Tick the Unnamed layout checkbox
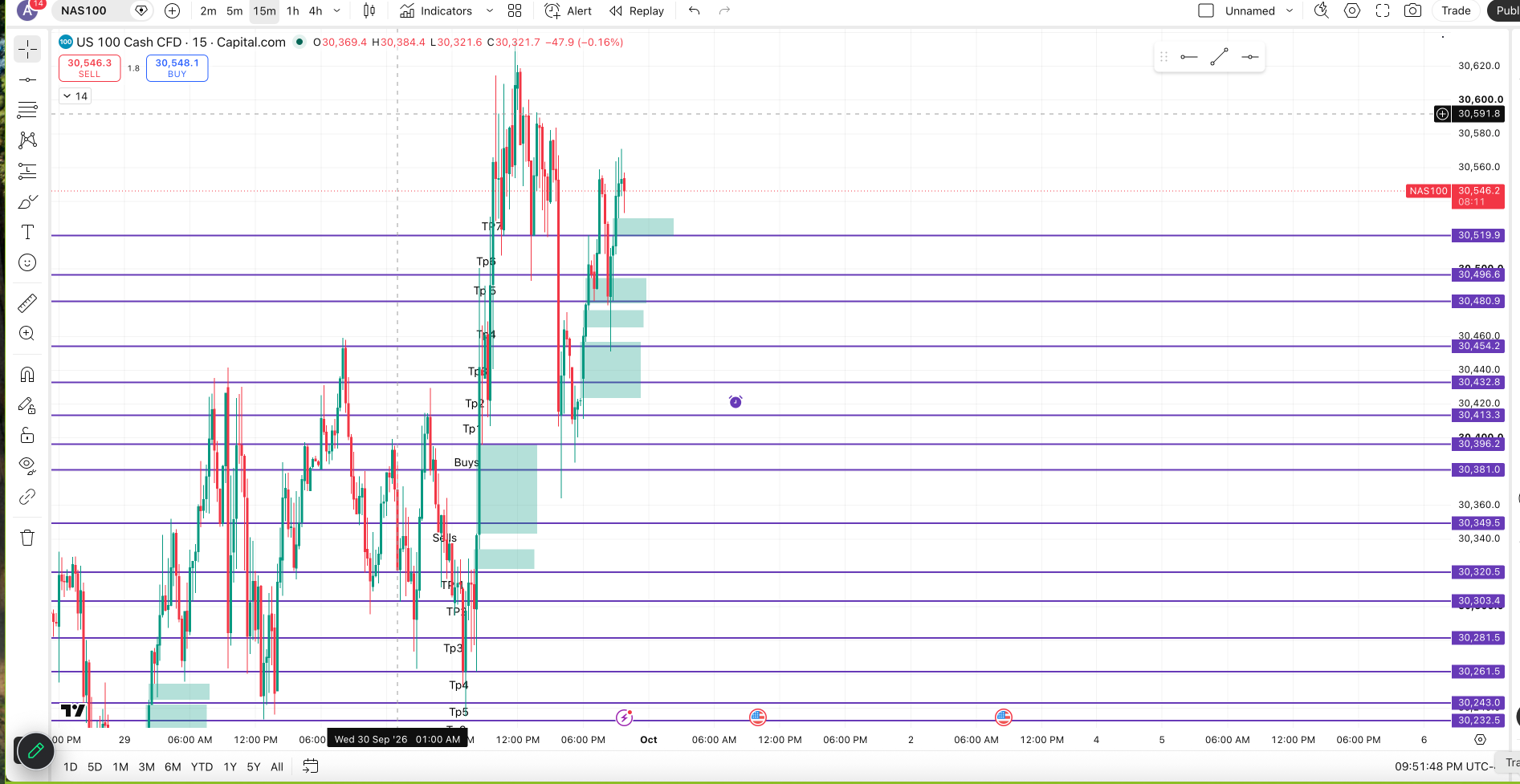Image resolution: width=1520 pixels, height=784 pixels. [x=1206, y=10]
